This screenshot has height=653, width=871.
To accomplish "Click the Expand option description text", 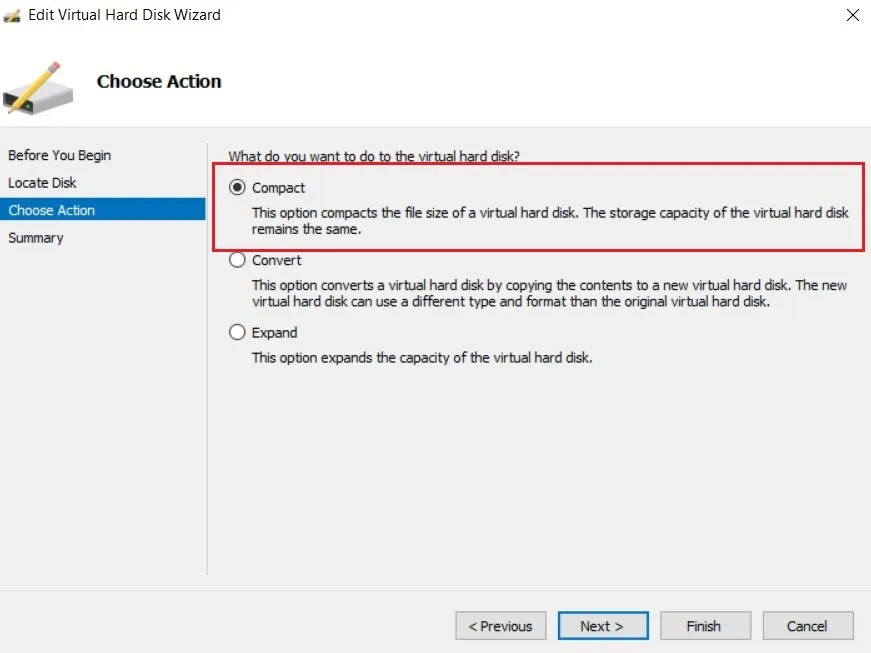I will click(x=421, y=357).
